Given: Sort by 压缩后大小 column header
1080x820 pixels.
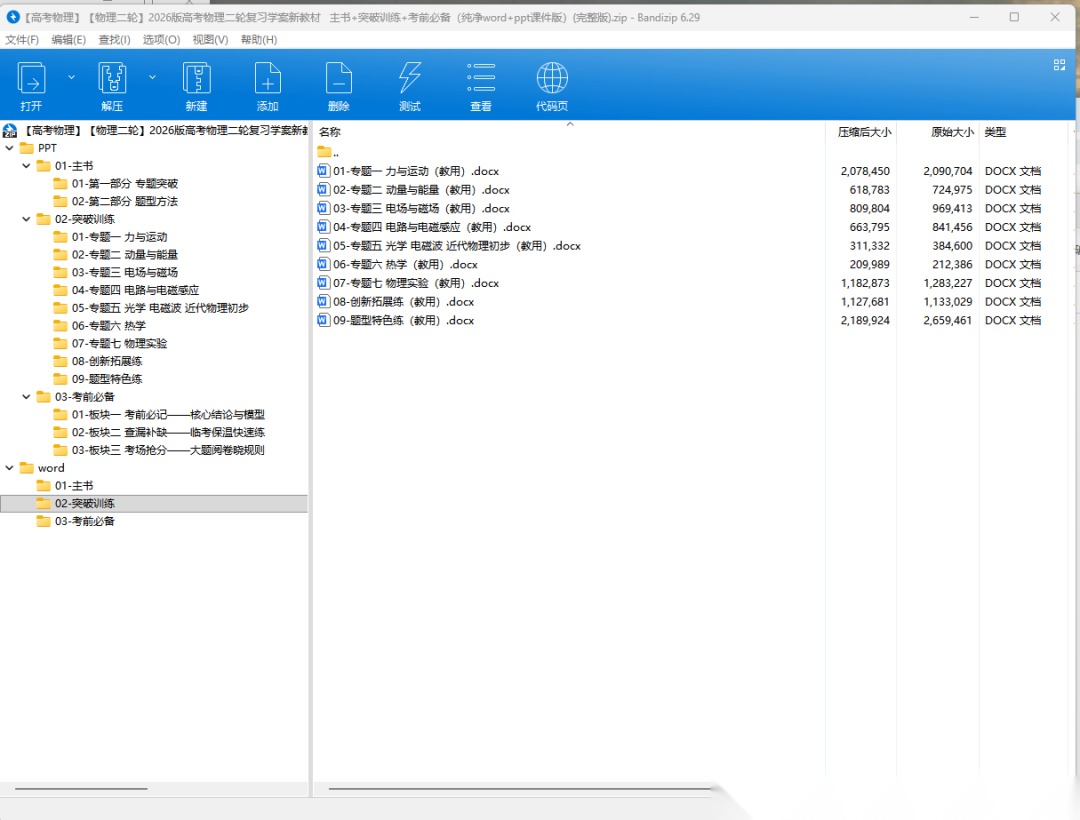Looking at the screenshot, I should coord(864,132).
